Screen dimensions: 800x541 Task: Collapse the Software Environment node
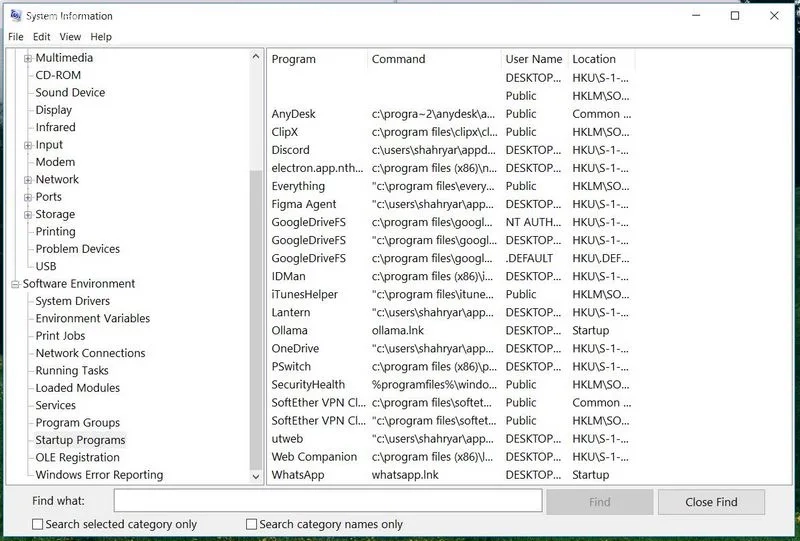pyautogui.click(x=15, y=284)
